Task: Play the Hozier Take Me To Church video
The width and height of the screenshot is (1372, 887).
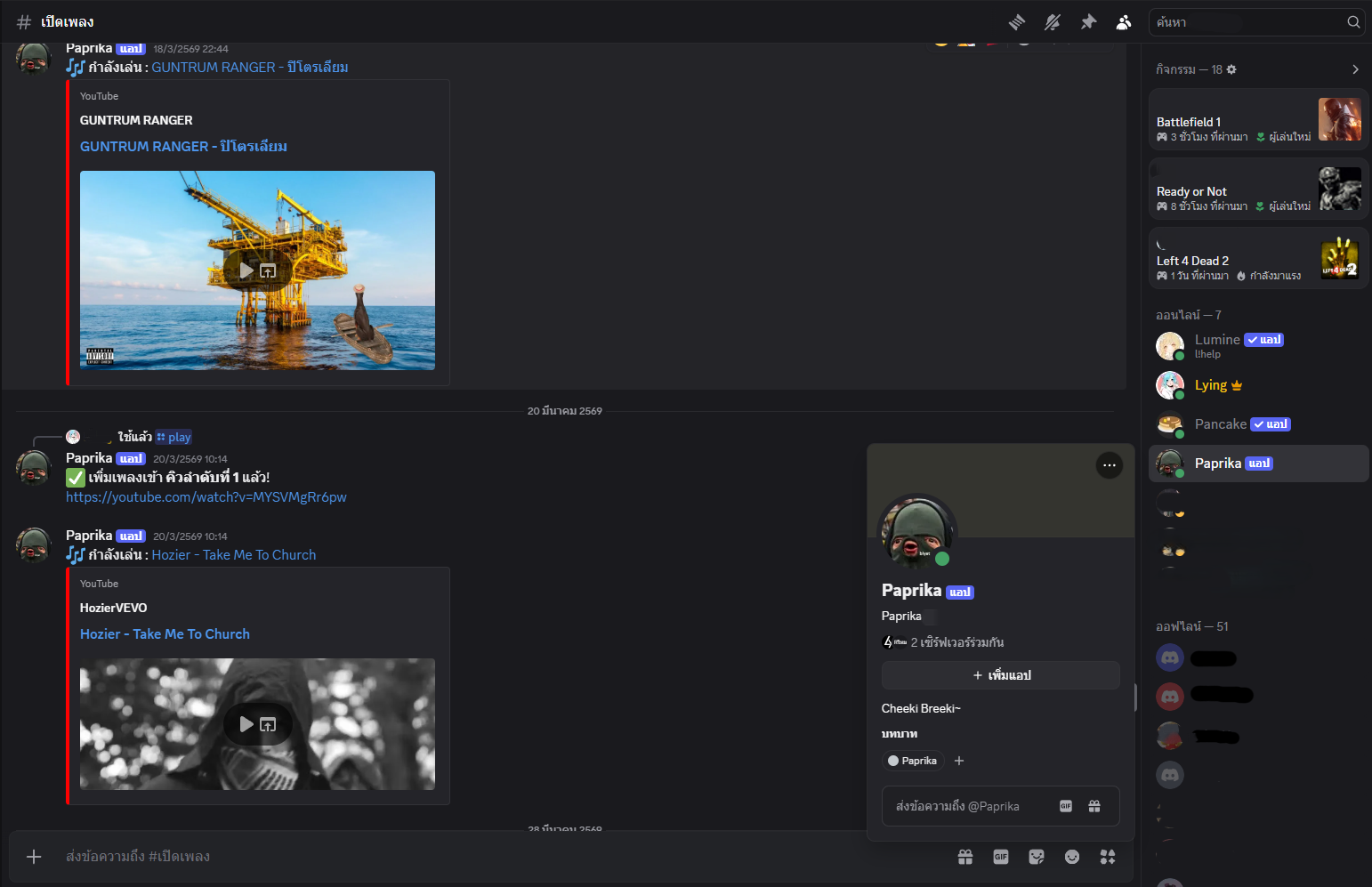Action: pyautogui.click(x=246, y=724)
